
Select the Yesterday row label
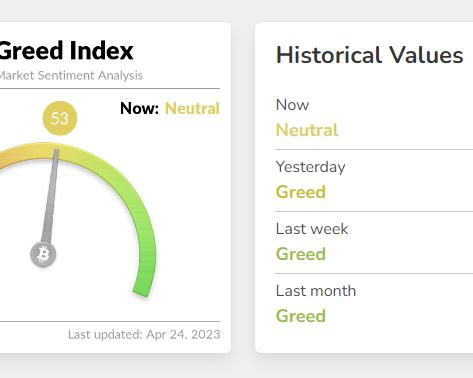[x=310, y=167]
